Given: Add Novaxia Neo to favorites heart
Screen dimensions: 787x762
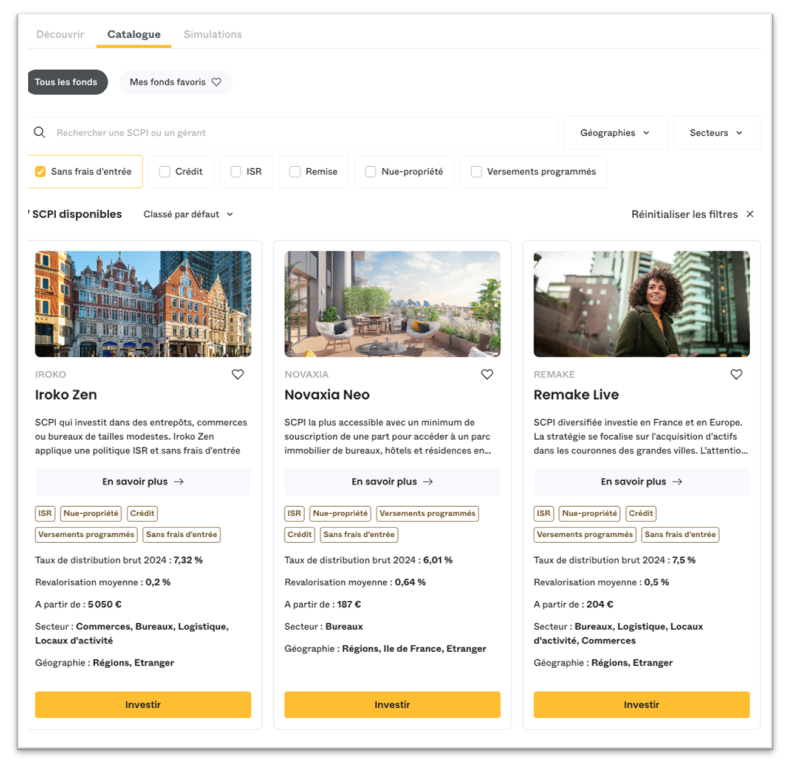Looking at the screenshot, I should tap(487, 374).
